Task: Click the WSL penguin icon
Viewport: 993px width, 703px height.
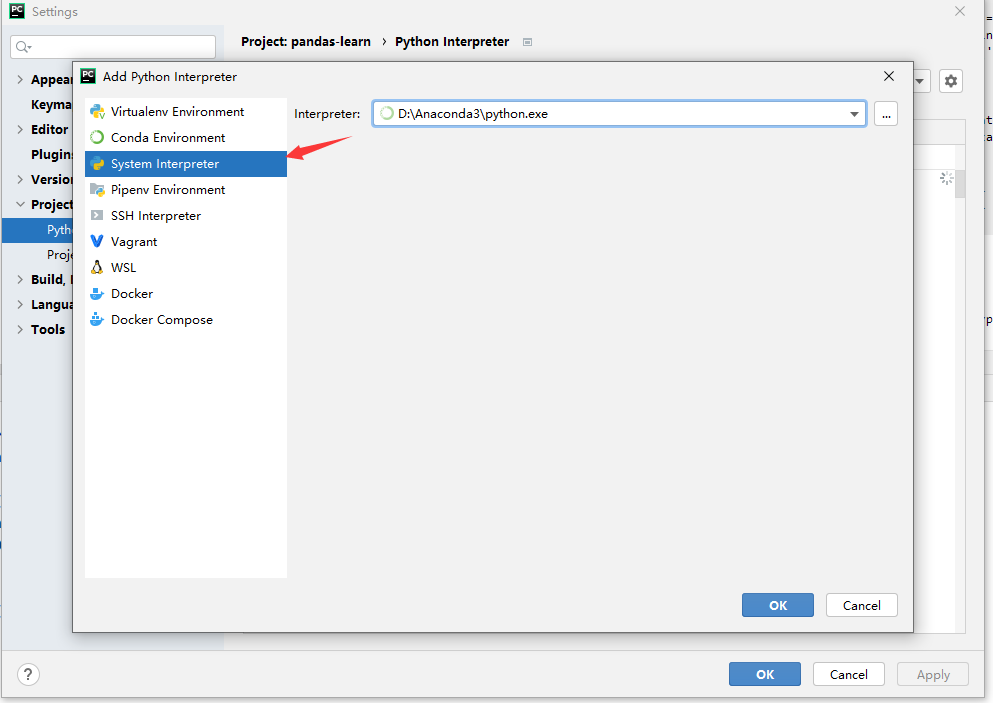Action: [x=97, y=267]
